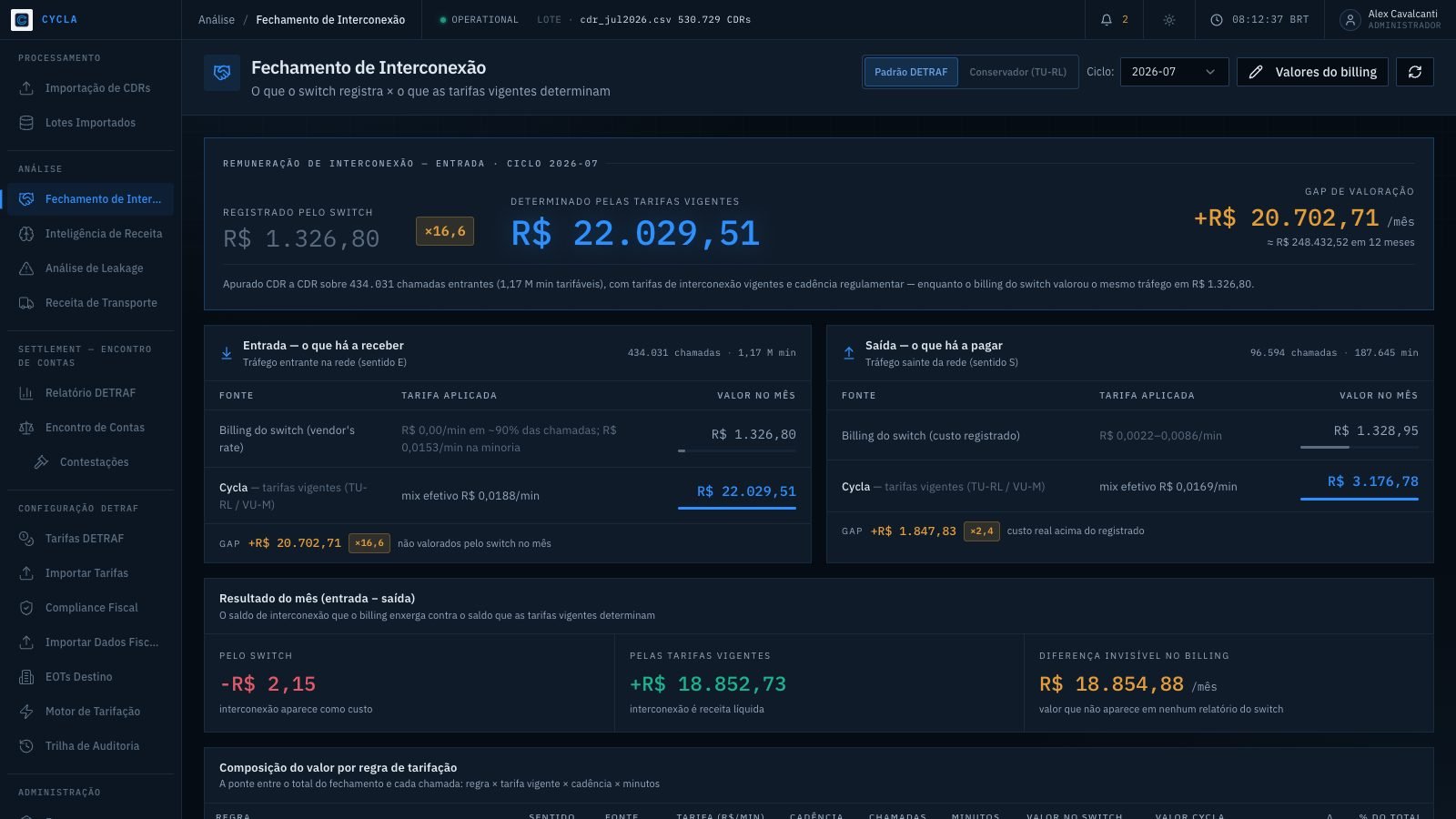Click the R$ 18.854,88 invisible difference

[x=1112, y=684]
